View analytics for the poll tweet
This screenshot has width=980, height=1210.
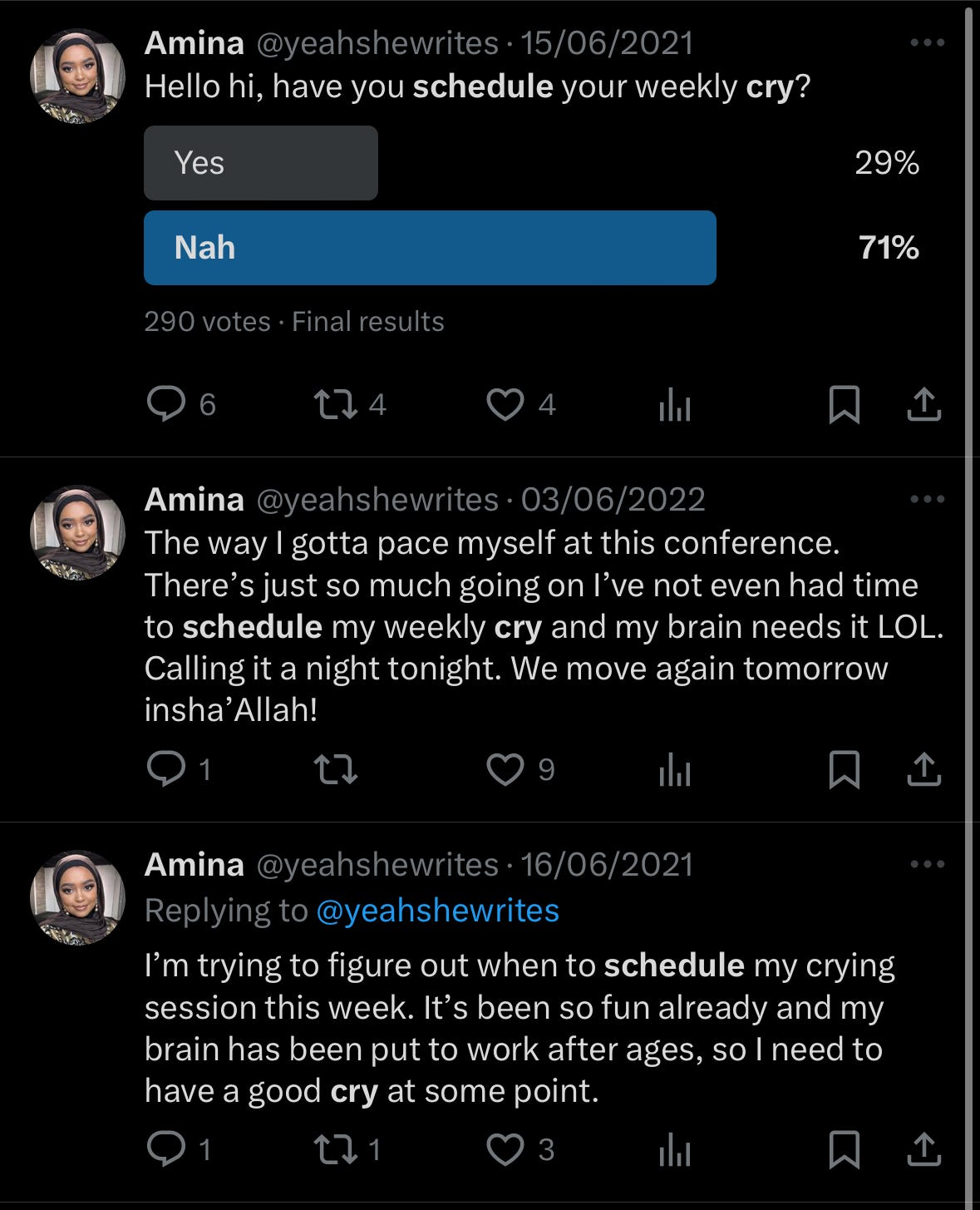(674, 406)
